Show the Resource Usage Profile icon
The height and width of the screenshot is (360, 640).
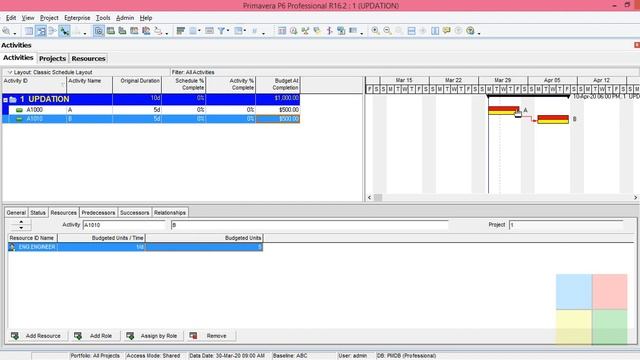[x=146, y=31]
